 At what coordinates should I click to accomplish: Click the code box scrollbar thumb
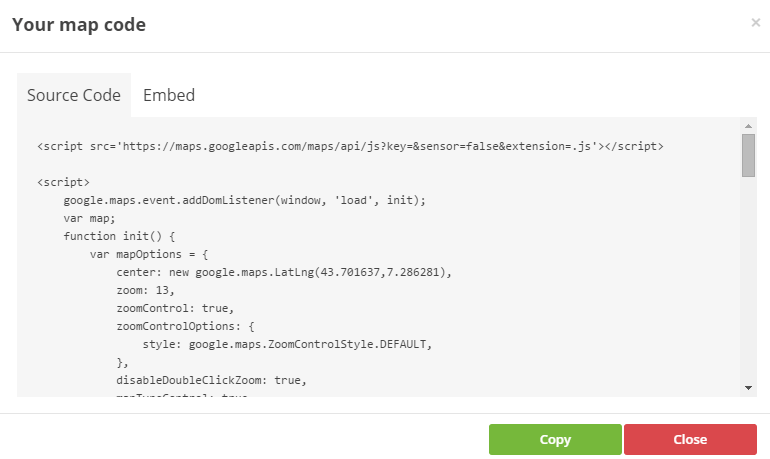click(748, 155)
